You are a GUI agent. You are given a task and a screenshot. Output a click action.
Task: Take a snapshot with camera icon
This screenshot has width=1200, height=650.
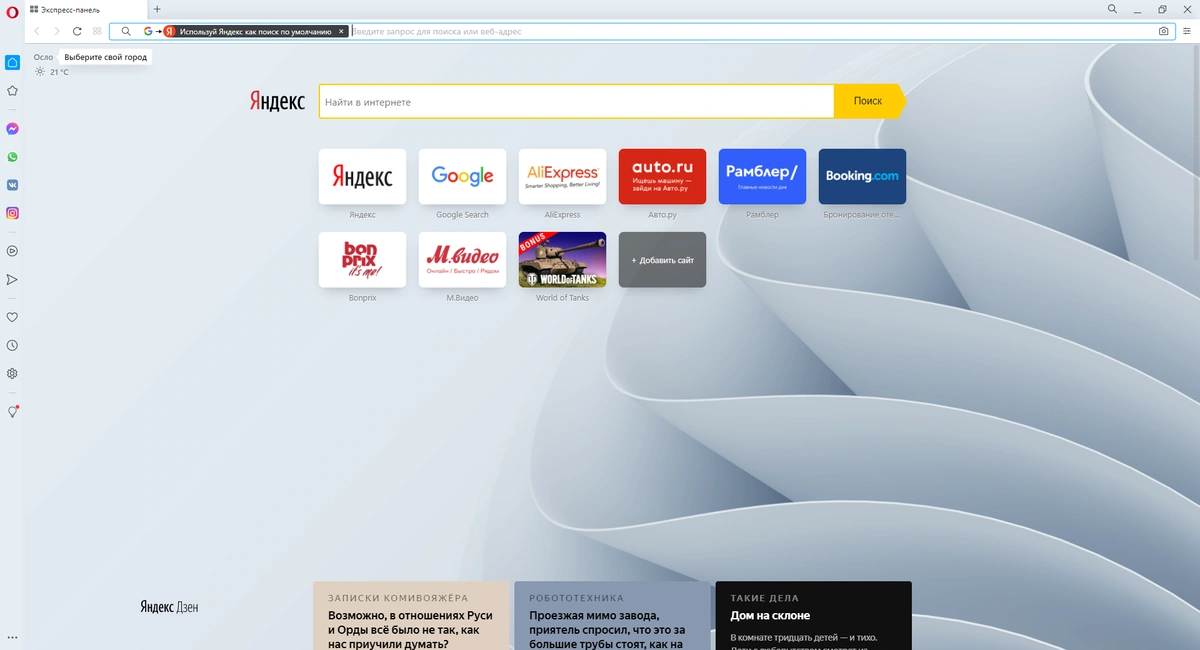(1163, 31)
